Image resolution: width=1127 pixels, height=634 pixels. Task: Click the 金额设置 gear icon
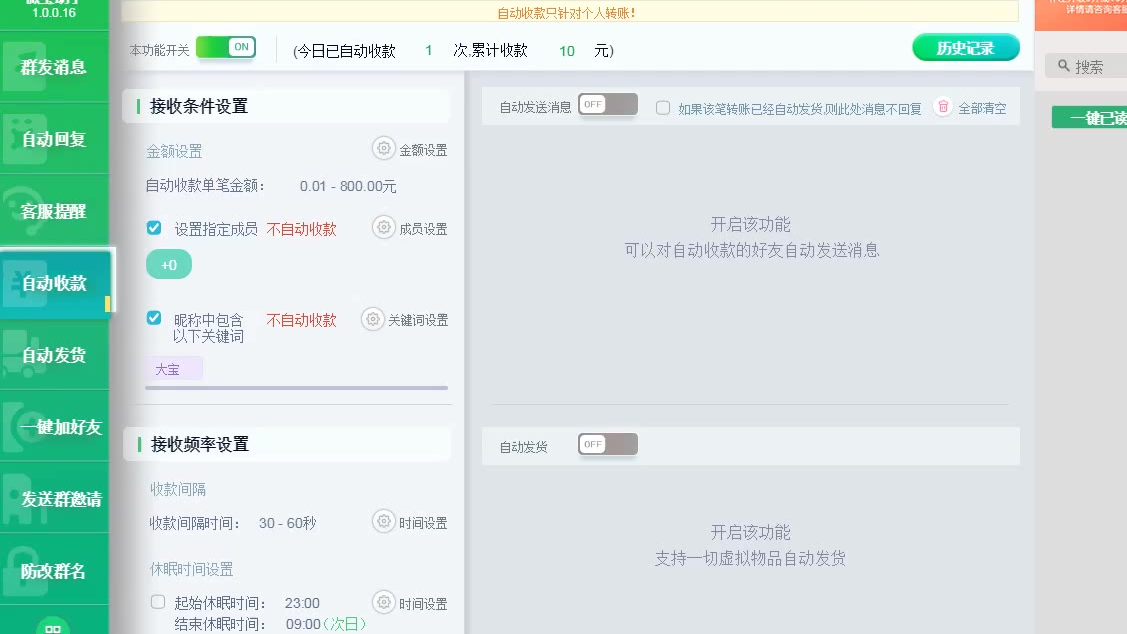coord(384,148)
